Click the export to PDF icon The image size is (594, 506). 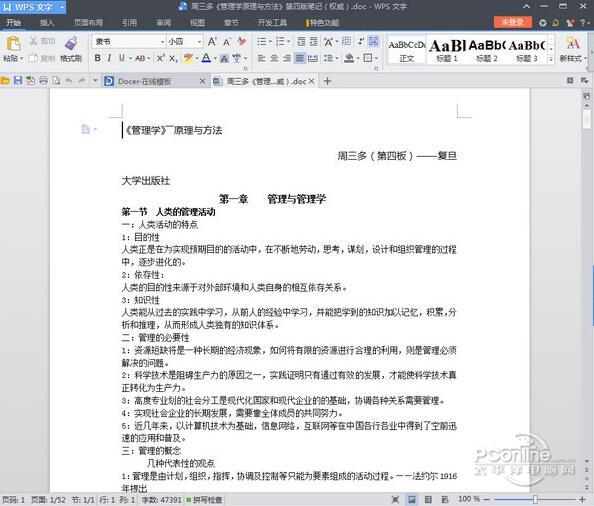click(31, 81)
